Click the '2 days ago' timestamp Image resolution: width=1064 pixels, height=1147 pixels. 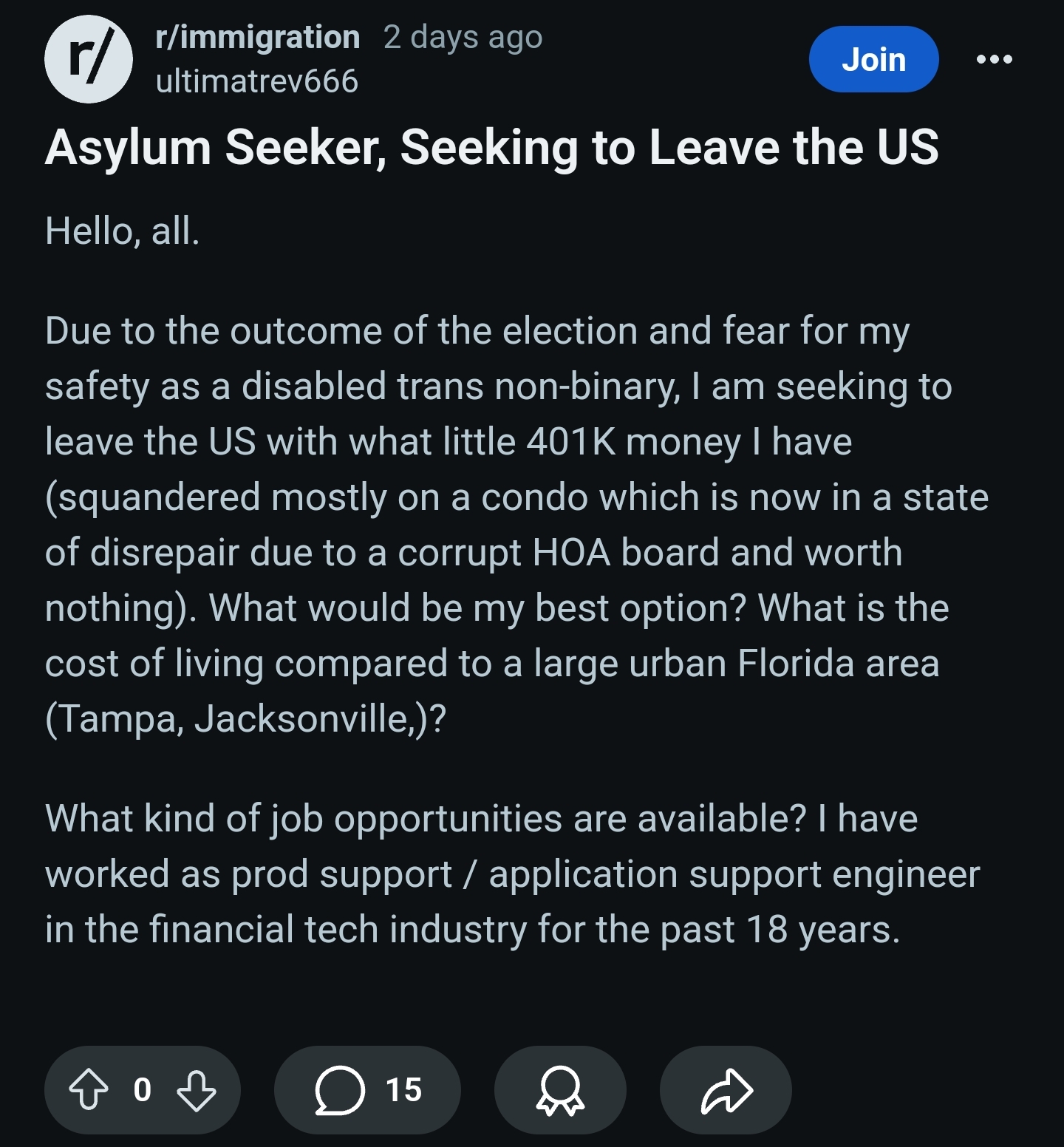coord(463,37)
